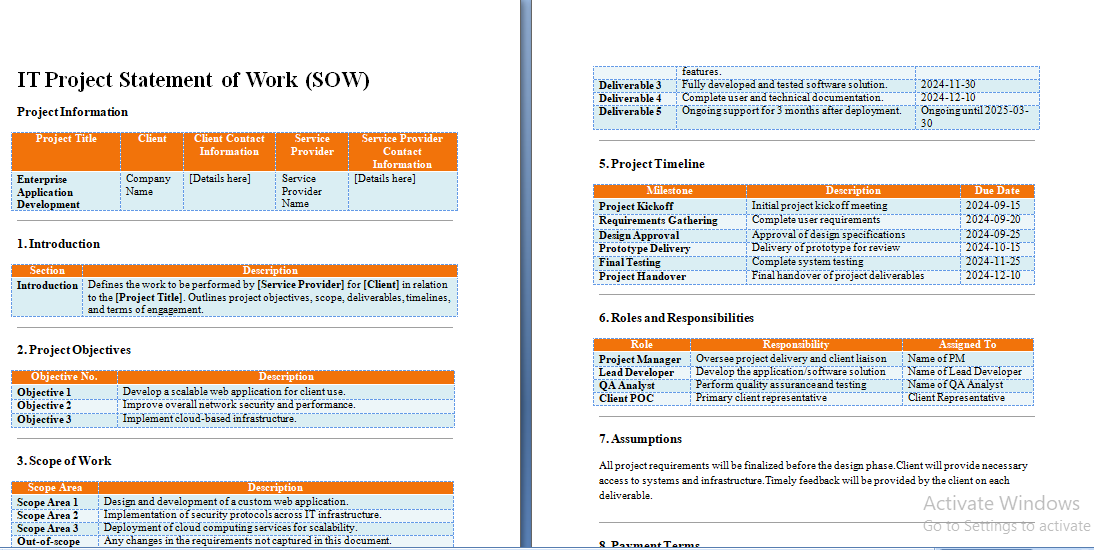This screenshot has width=1094, height=550.
Task: Select the 'Service Provider Contact Information' header
Action: 402,151
